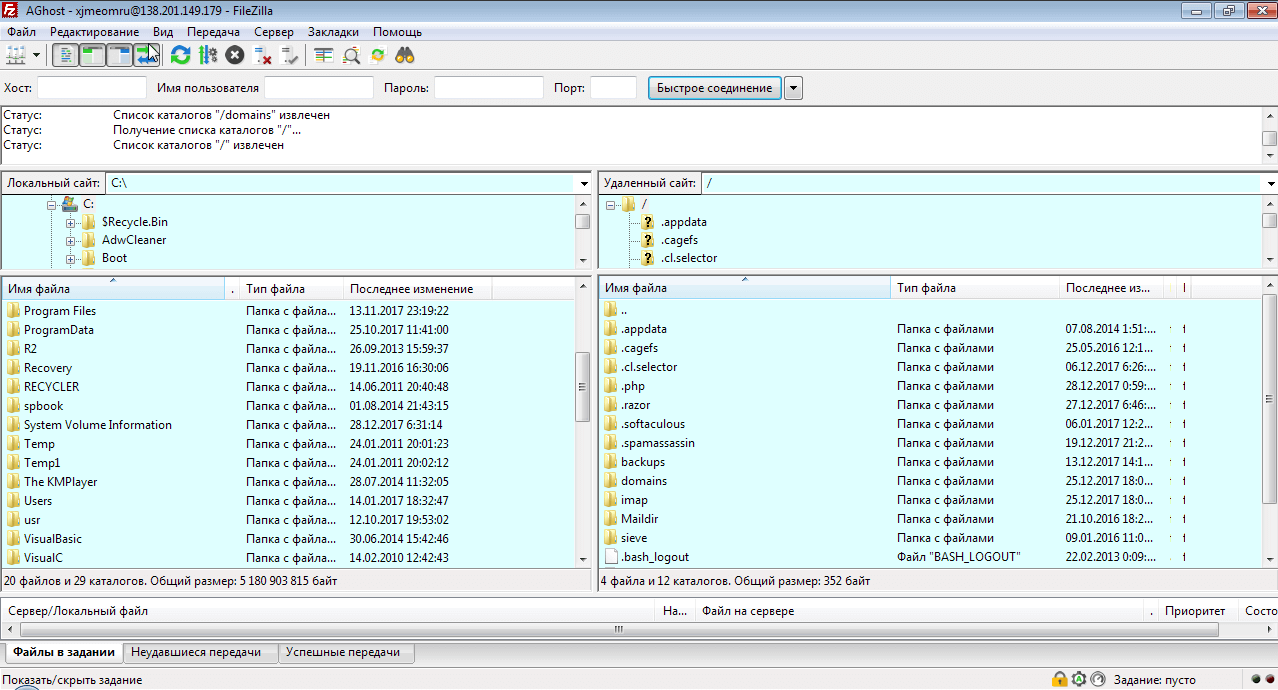Collapse the C: drive tree node
This screenshot has height=690, width=1278.
click(x=52, y=204)
